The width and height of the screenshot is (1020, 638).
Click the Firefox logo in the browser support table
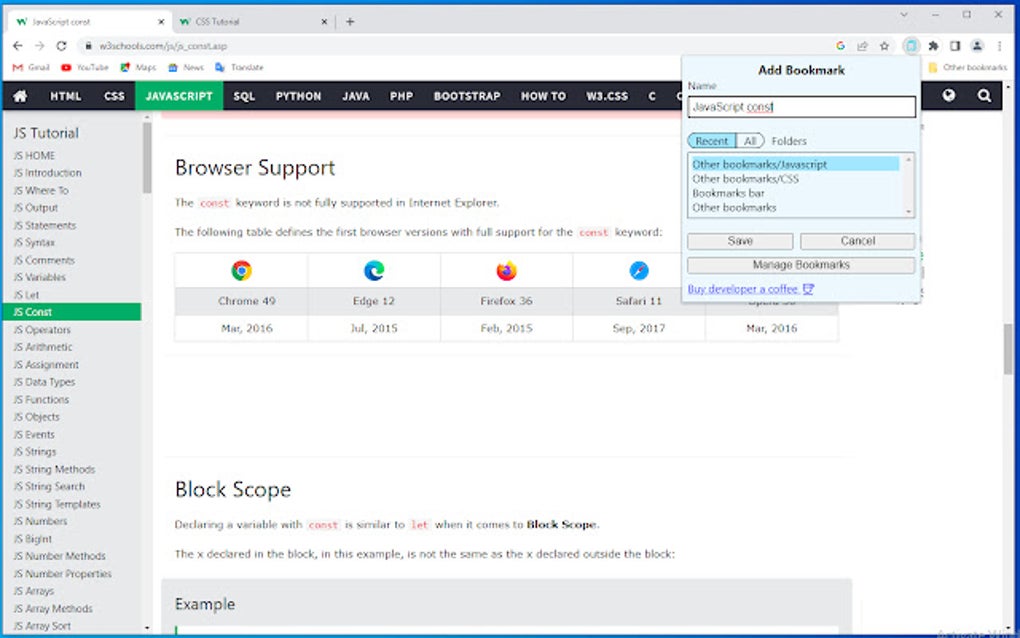[x=505, y=269]
